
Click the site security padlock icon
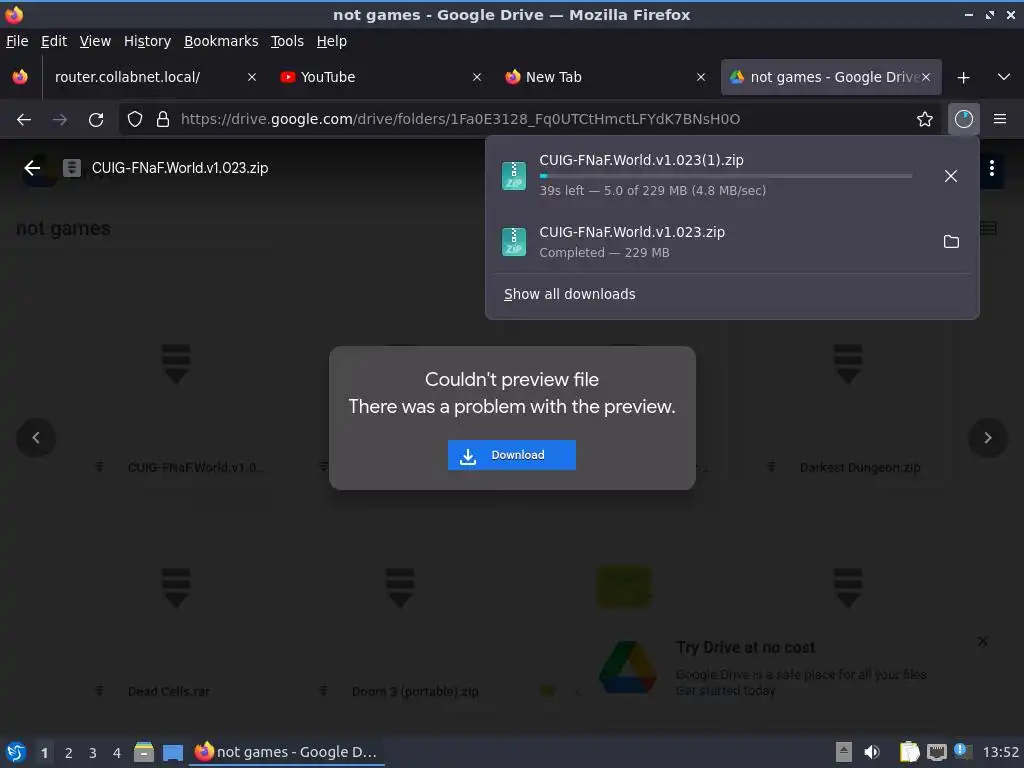click(x=163, y=119)
